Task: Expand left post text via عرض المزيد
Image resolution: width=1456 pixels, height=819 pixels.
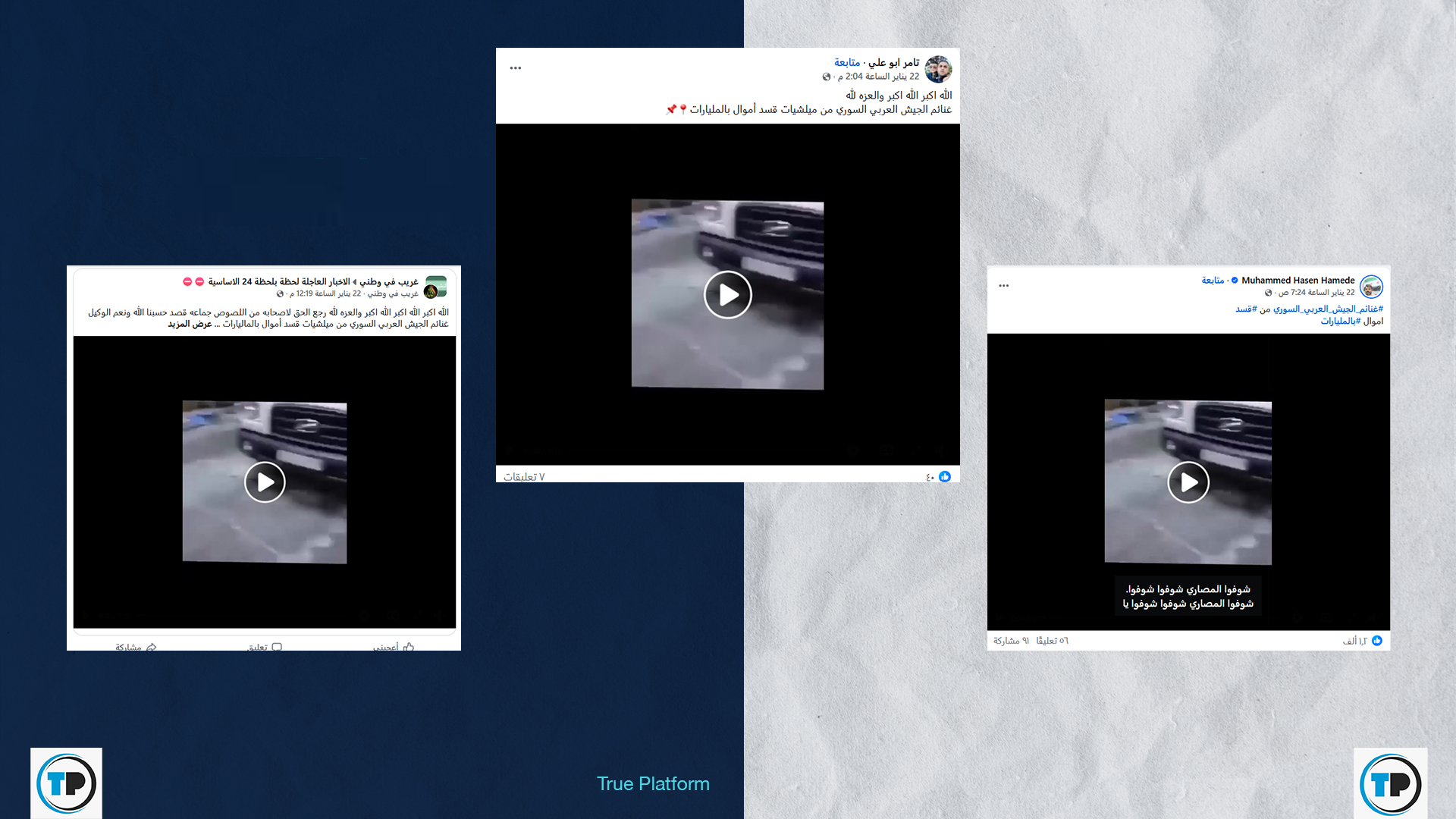Action: 190,325
